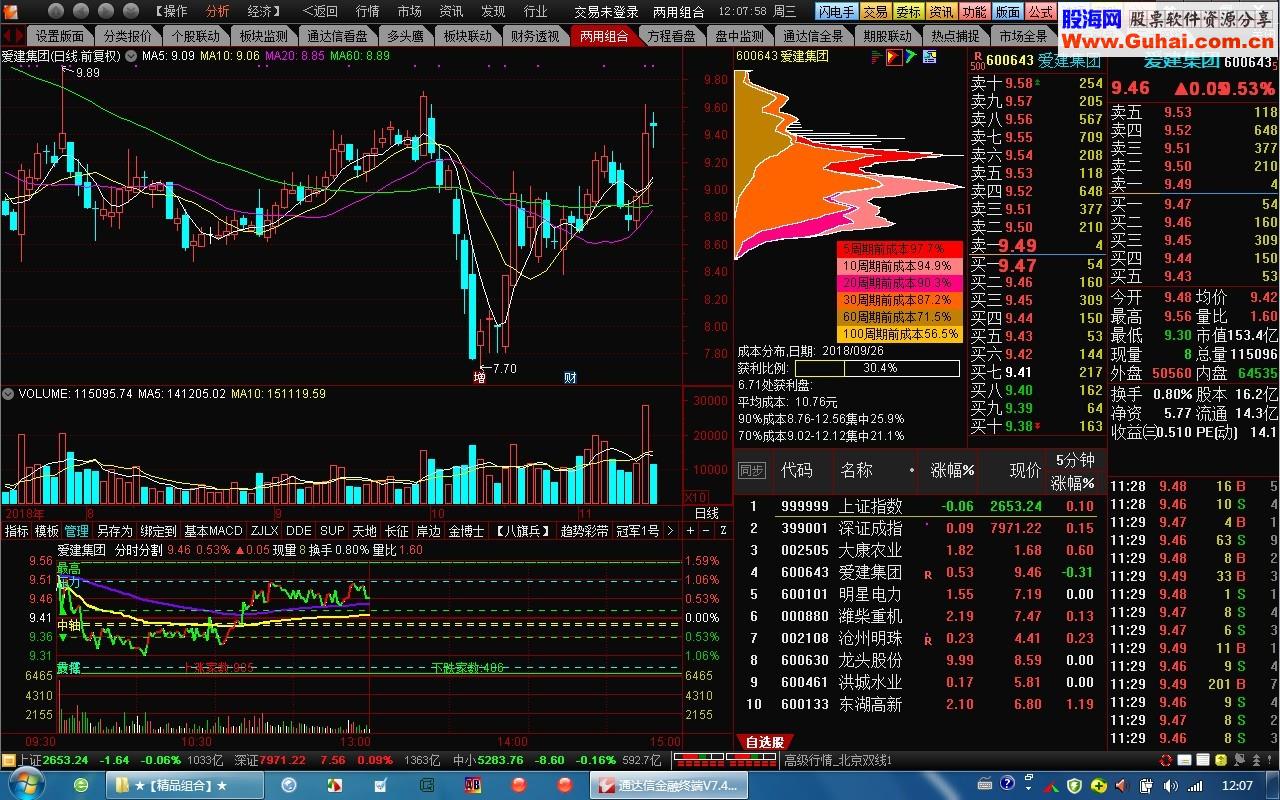Viewport: 1280px width, 800px height.
Task: Open the 行情 menu
Action: [x=367, y=12]
